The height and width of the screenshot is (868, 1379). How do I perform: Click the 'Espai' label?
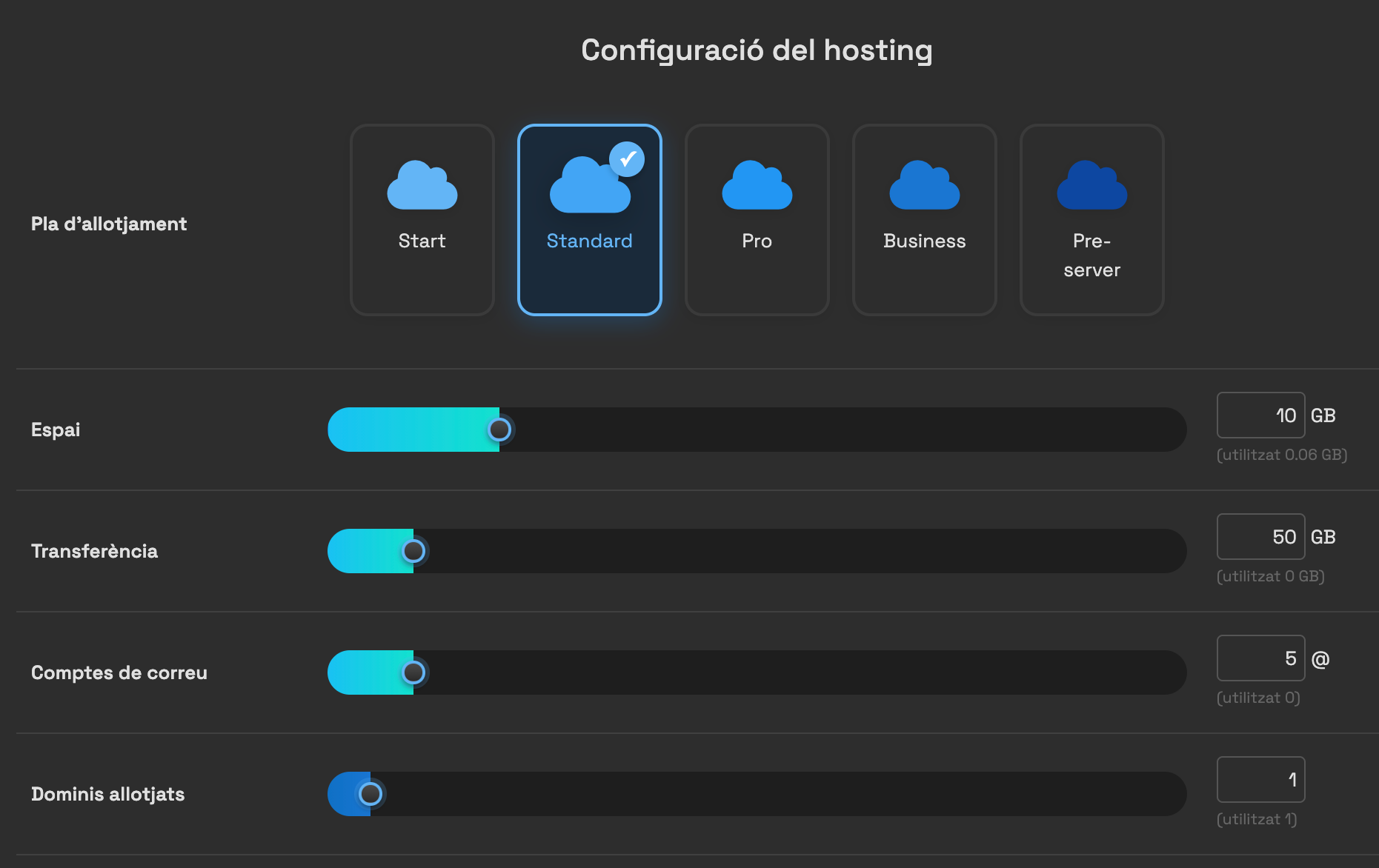(56, 430)
